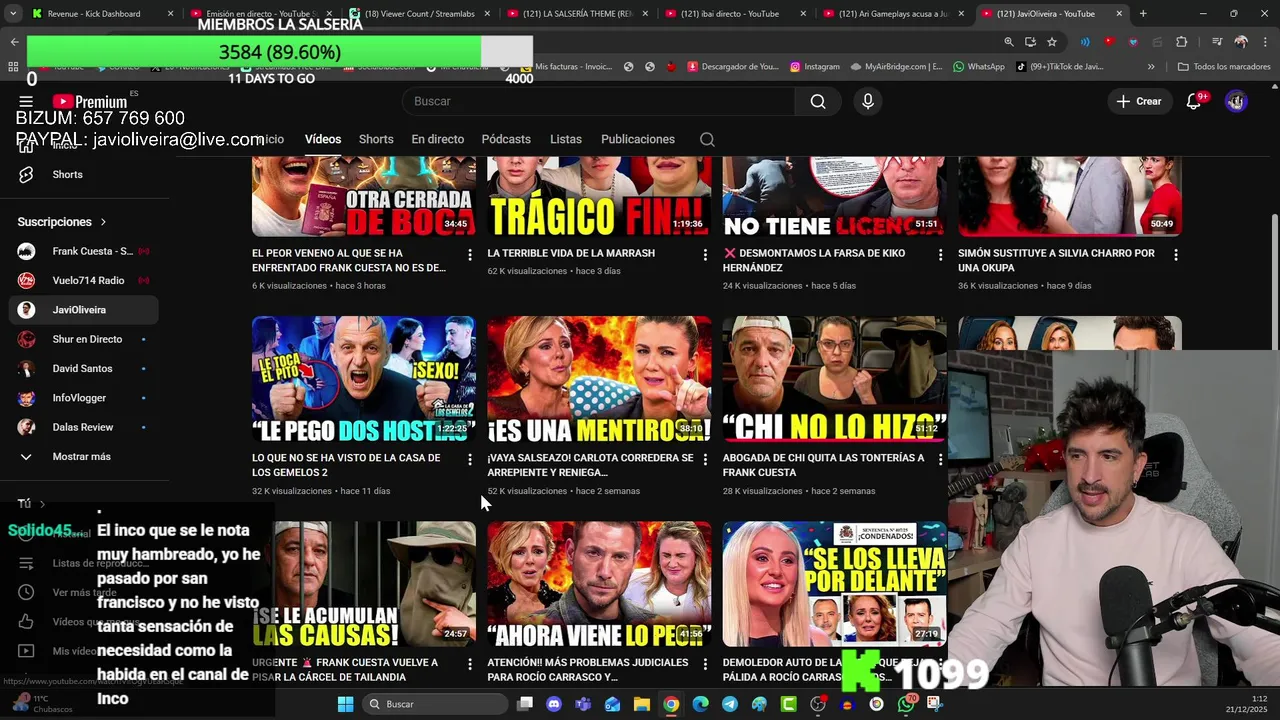The height and width of the screenshot is (720, 1280).
Task: Search within the channel using the magnifier icon
Action: (x=707, y=139)
